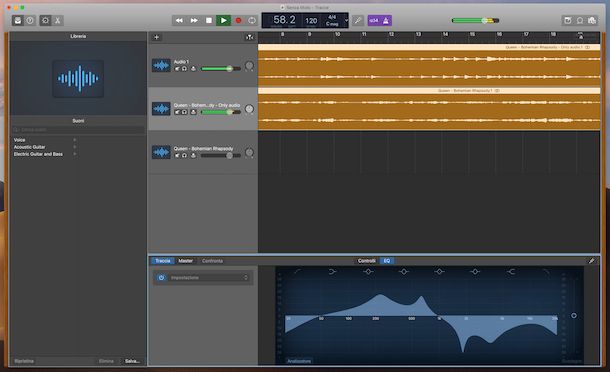
Task: Click the Elimina button in Library
Action: click(x=106, y=361)
